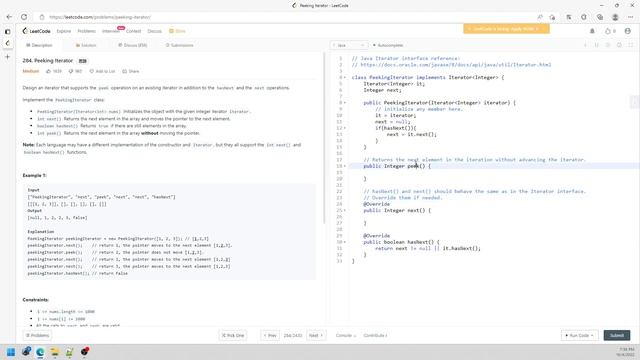Open a new tab with plus icon
This screenshot has height=360, width=640.
tap(7, 57)
